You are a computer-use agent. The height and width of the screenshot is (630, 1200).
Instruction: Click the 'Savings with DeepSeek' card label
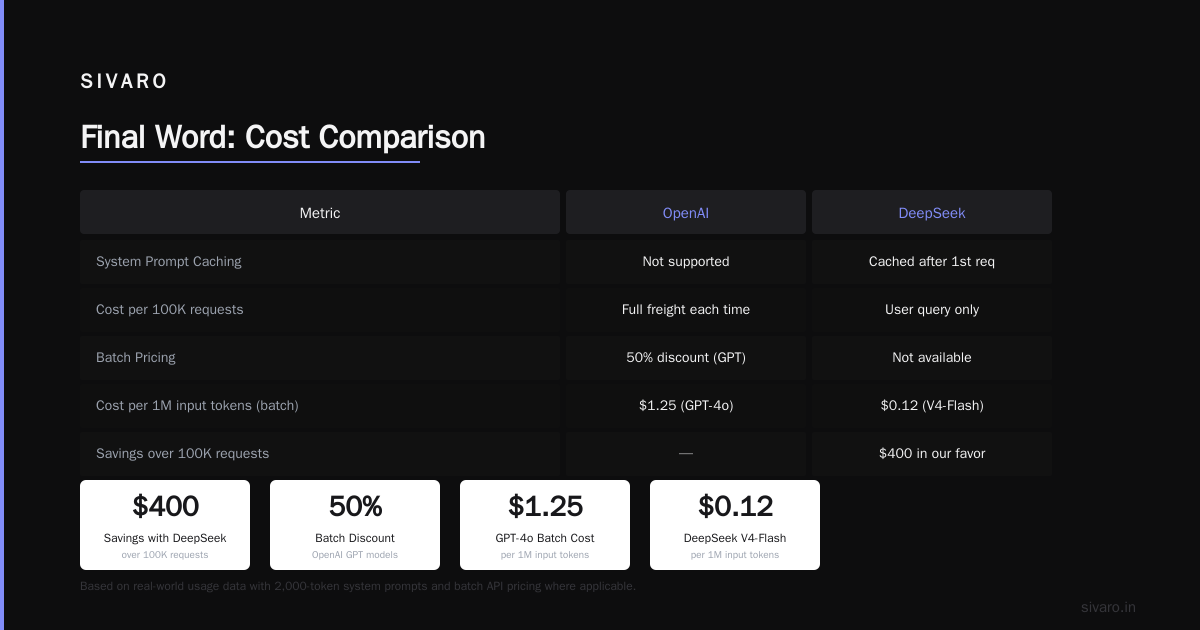coord(165,538)
